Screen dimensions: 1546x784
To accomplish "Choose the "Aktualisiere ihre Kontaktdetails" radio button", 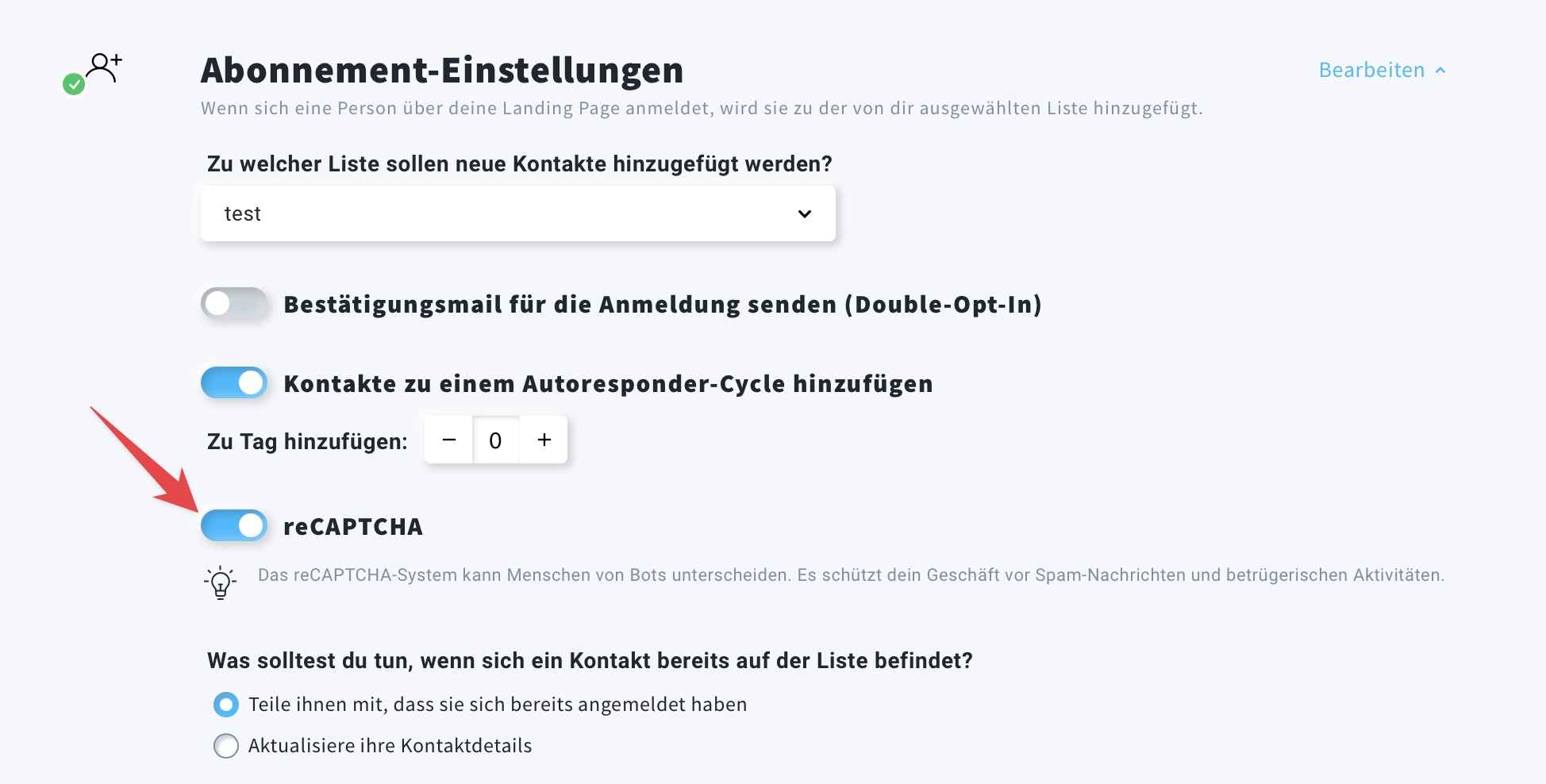I will click(226, 745).
